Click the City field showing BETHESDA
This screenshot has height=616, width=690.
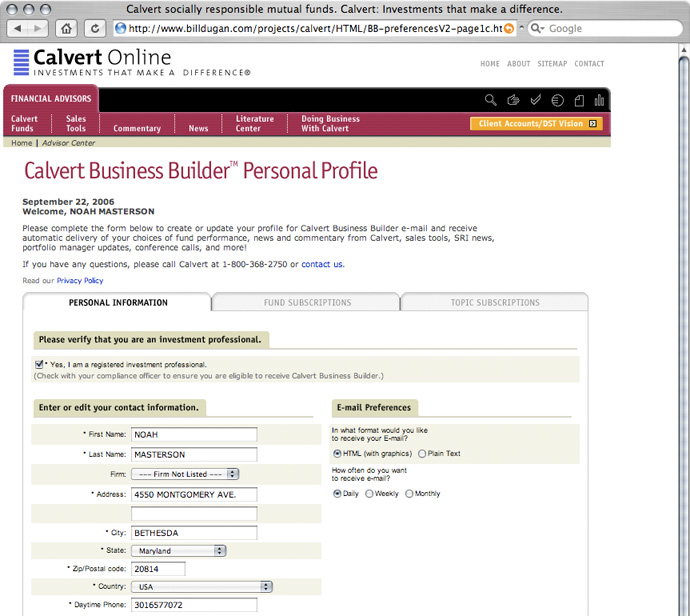tap(194, 533)
